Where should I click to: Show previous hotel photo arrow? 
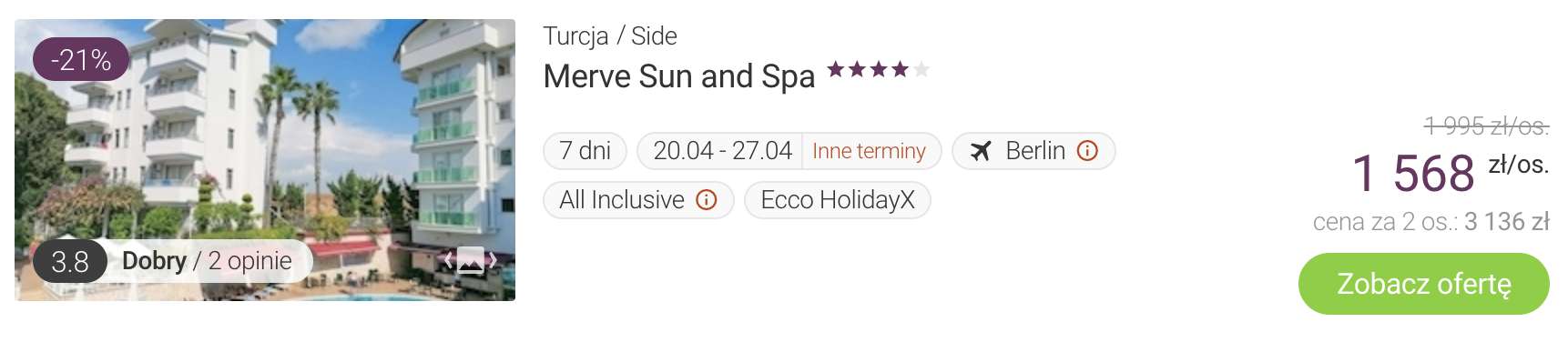(x=448, y=260)
